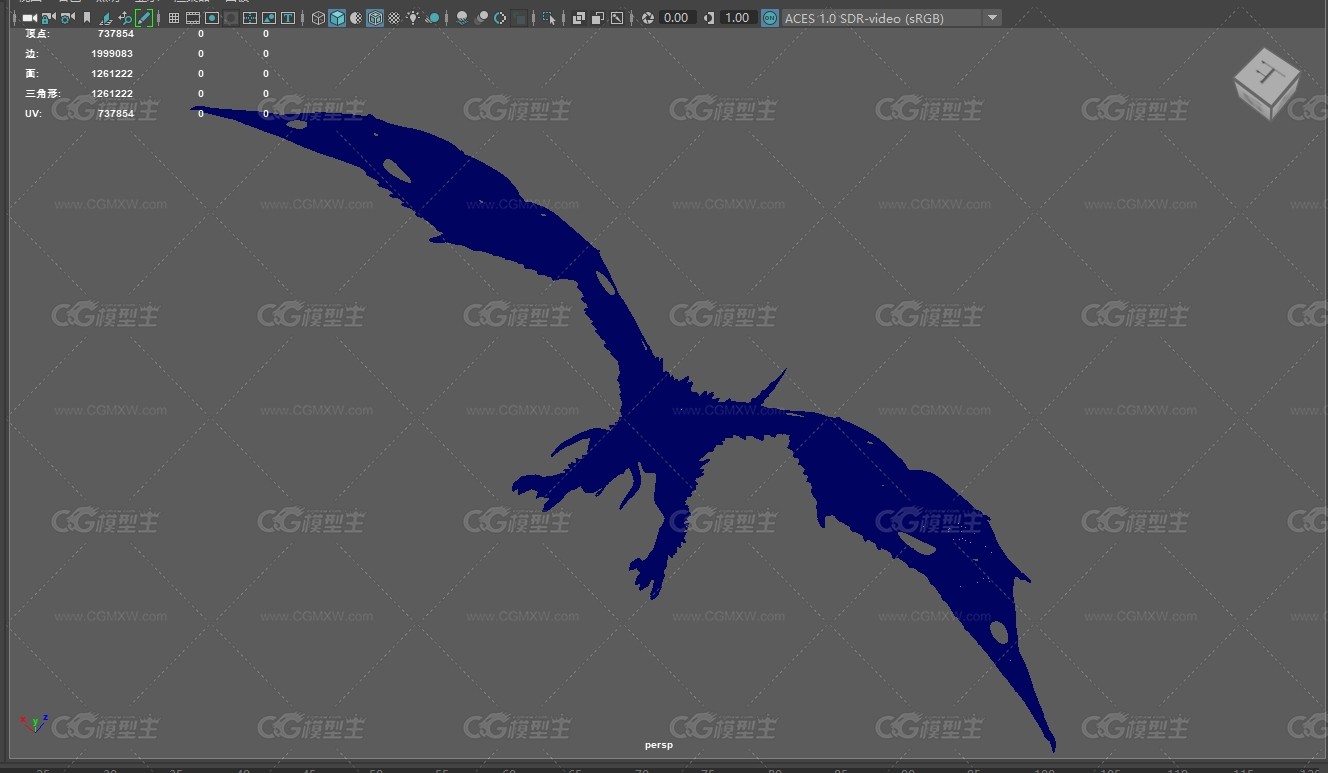Toggle the Textured display icon
This screenshot has width=1328, height=773.
click(x=394, y=18)
